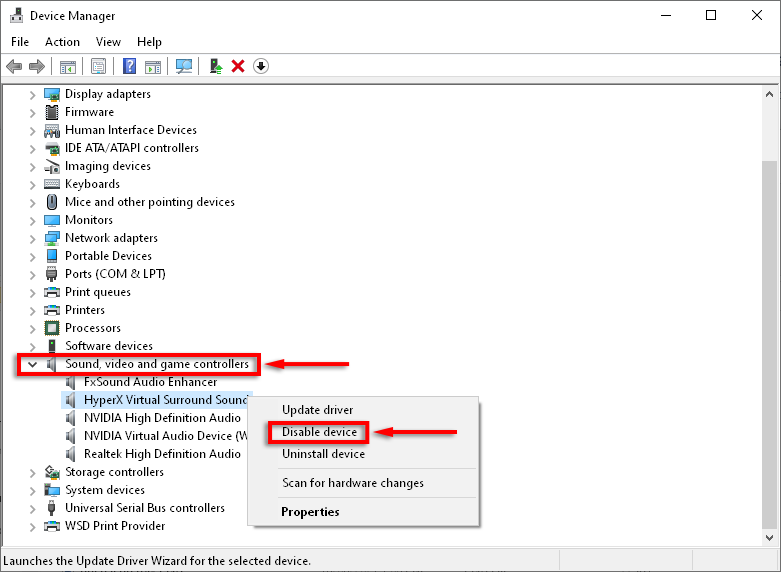Click the vertical scrollbar down arrow
This screenshot has height=572, width=781.
point(769,537)
